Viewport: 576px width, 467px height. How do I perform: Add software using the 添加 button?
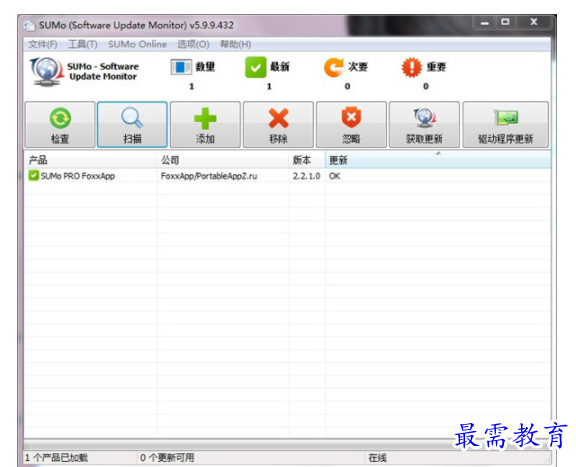[x=205, y=125]
